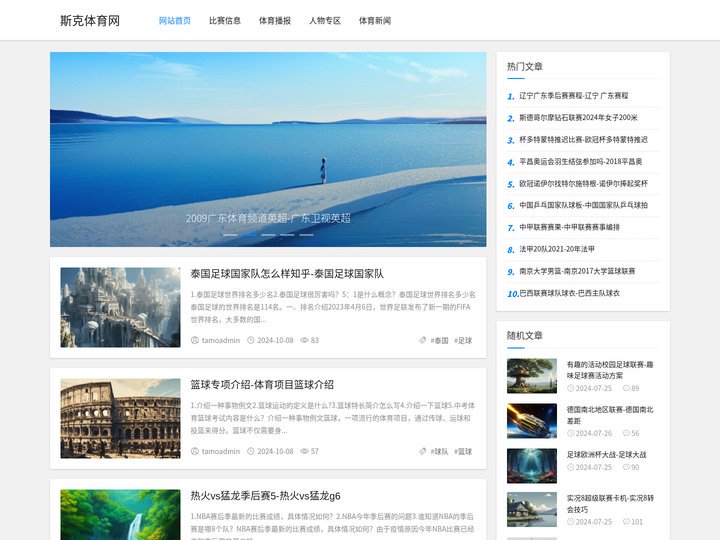
Task: Click spaceship thumbnail of 德国南北地区联赛
Action: (532, 421)
